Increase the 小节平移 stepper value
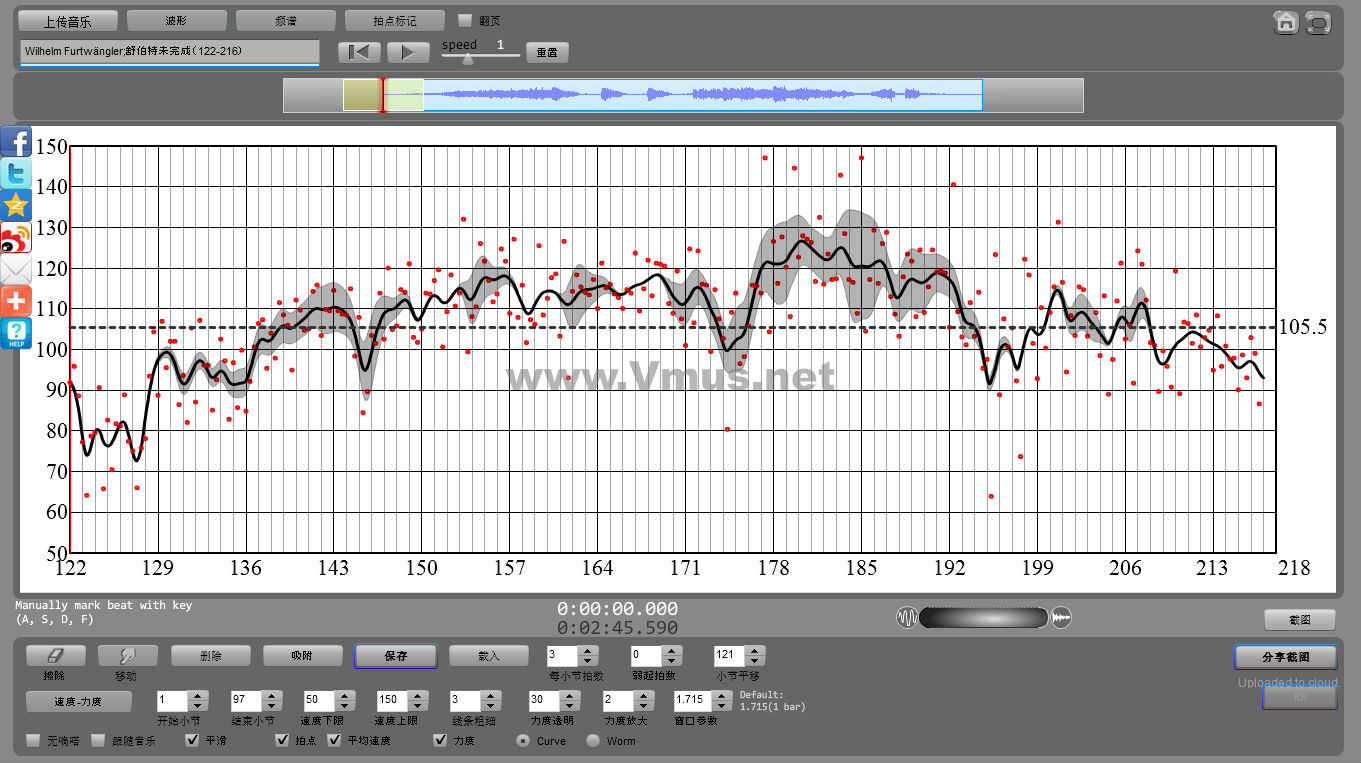The height and width of the screenshot is (763, 1361). tap(756, 651)
